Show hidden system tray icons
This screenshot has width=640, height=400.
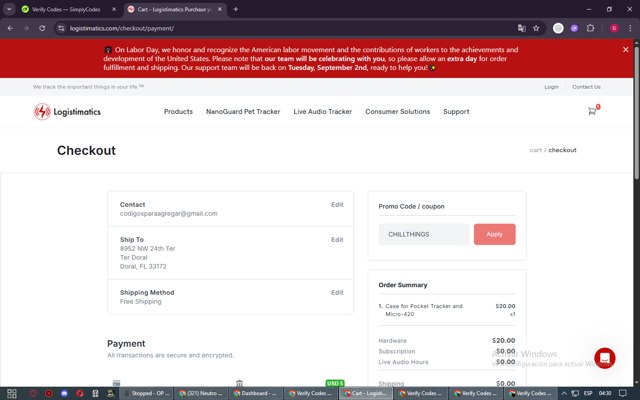(x=564, y=393)
